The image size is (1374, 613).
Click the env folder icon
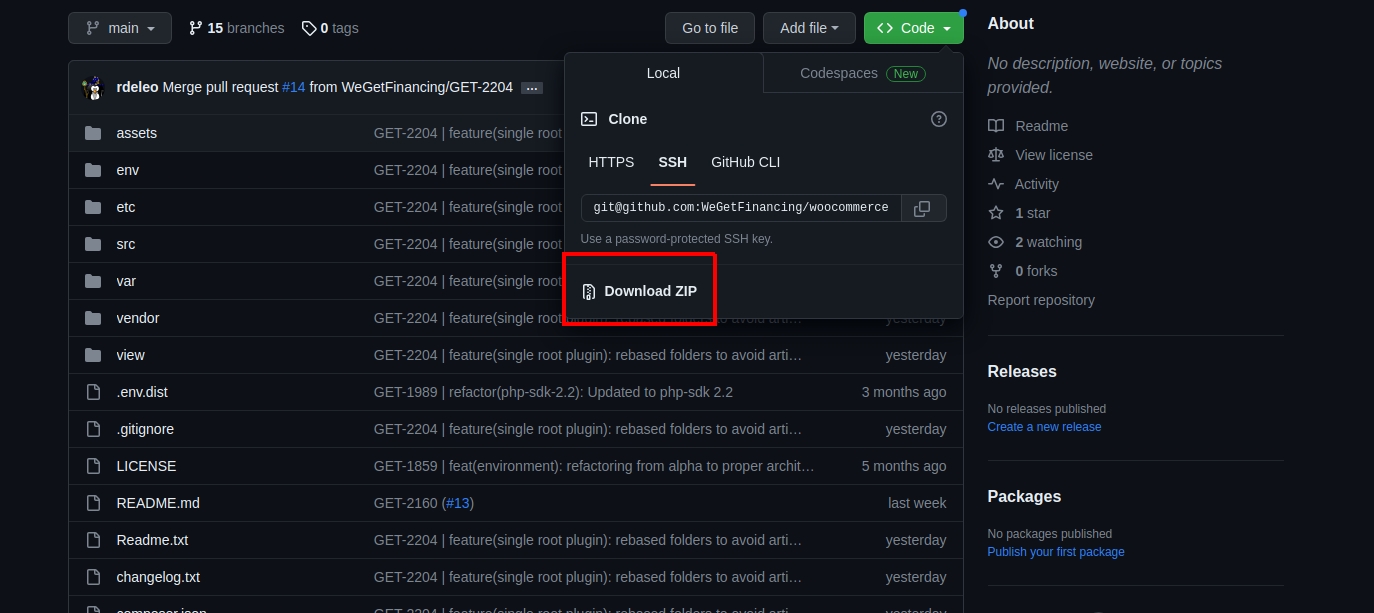point(93,170)
